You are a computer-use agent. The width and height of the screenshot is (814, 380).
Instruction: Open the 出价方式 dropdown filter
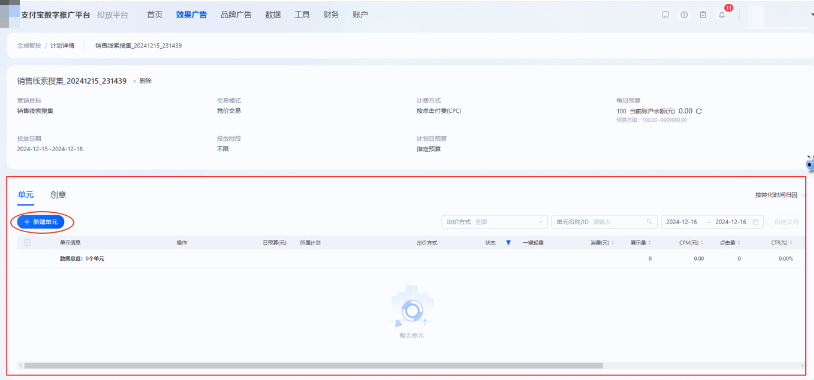pyautogui.click(x=494, y=222)
